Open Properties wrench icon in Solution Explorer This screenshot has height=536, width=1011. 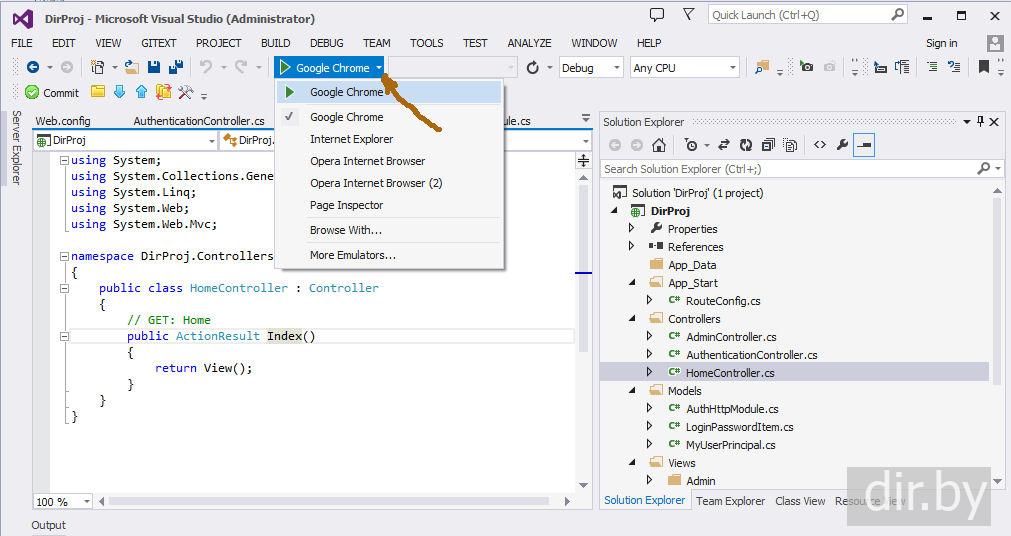(x=842, y=146)
